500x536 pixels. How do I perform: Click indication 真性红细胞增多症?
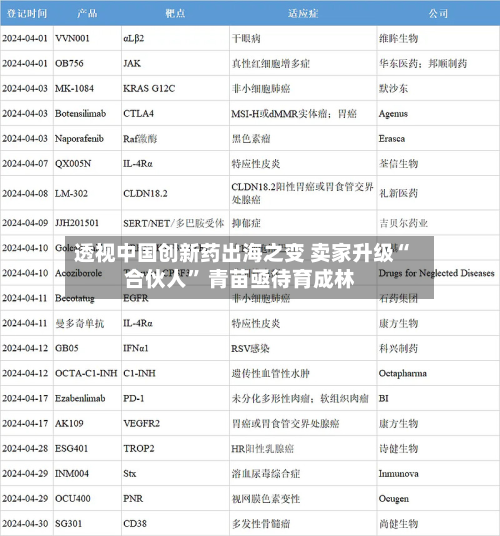(x=271, y=63)
